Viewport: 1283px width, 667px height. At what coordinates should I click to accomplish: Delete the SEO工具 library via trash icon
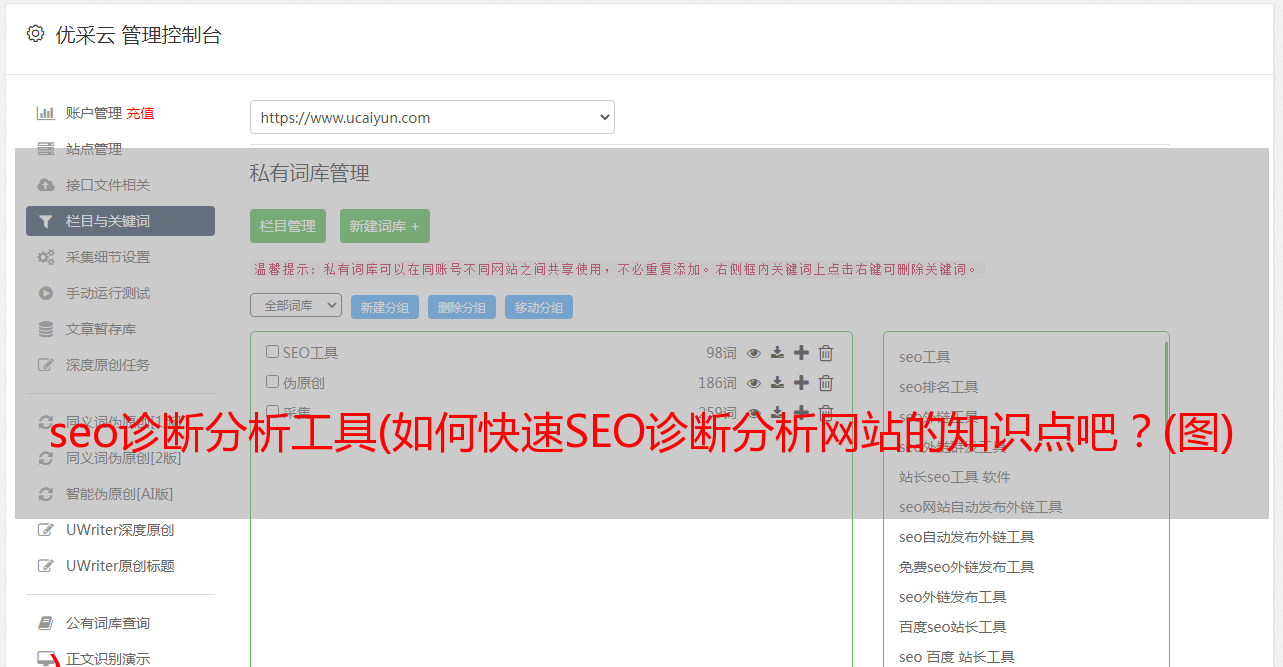pyautogui.click(x=826, y=353)
